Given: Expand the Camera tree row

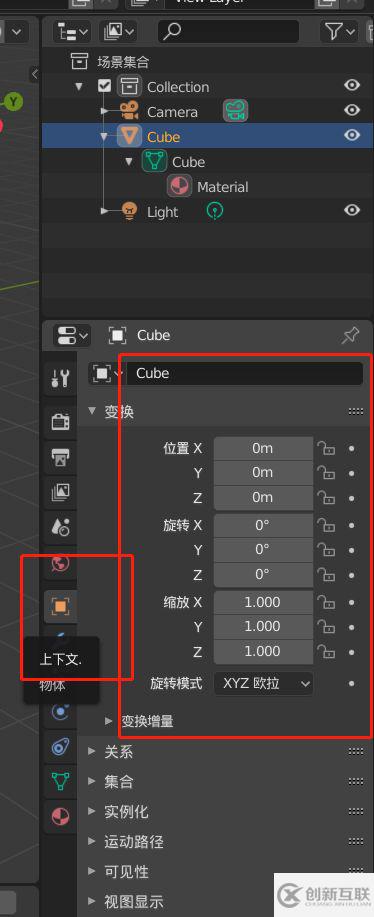Looking at the screenshot, I should (x=105, y=111).
